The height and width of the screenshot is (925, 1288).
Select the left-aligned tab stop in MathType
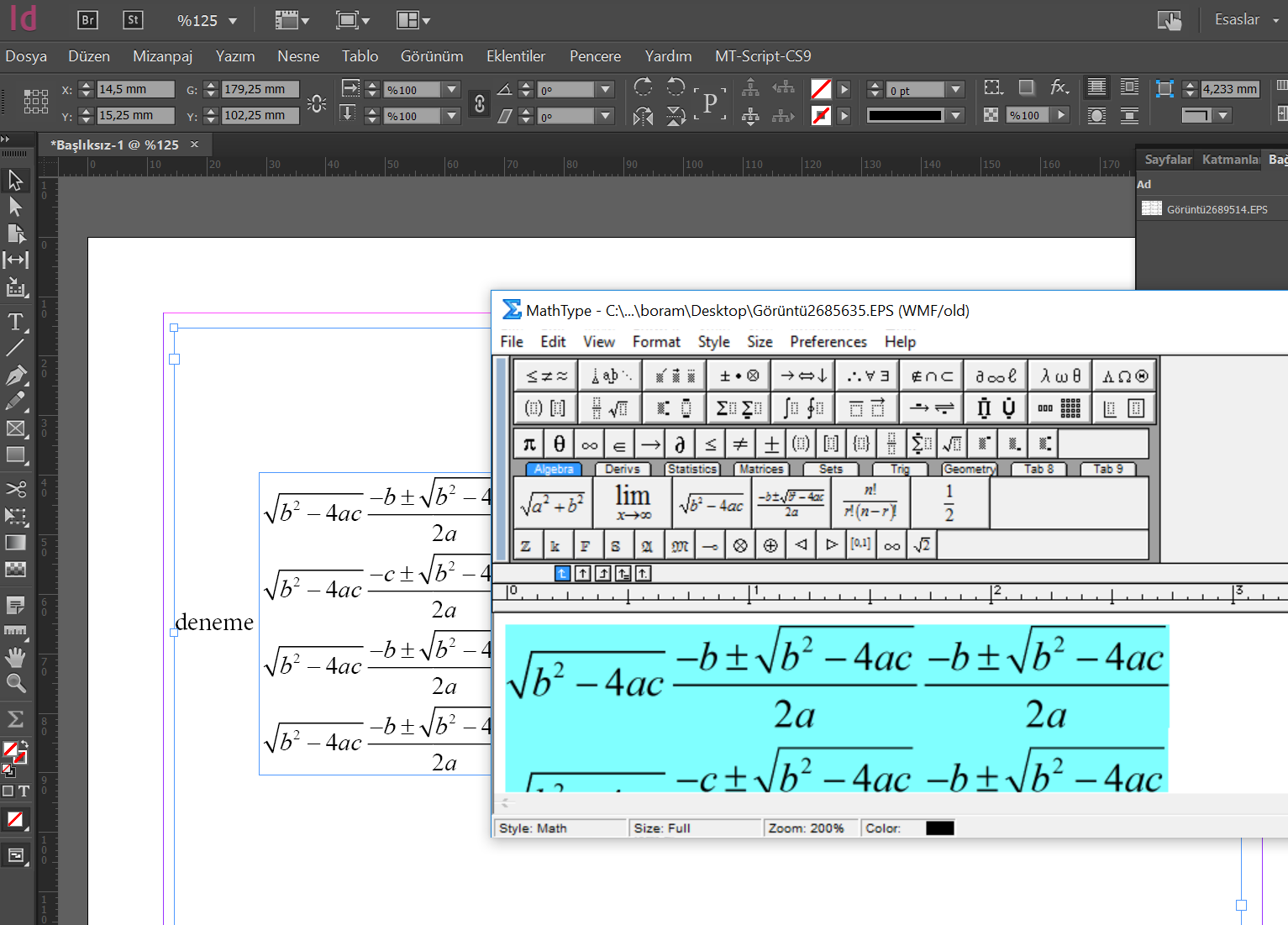563,574
